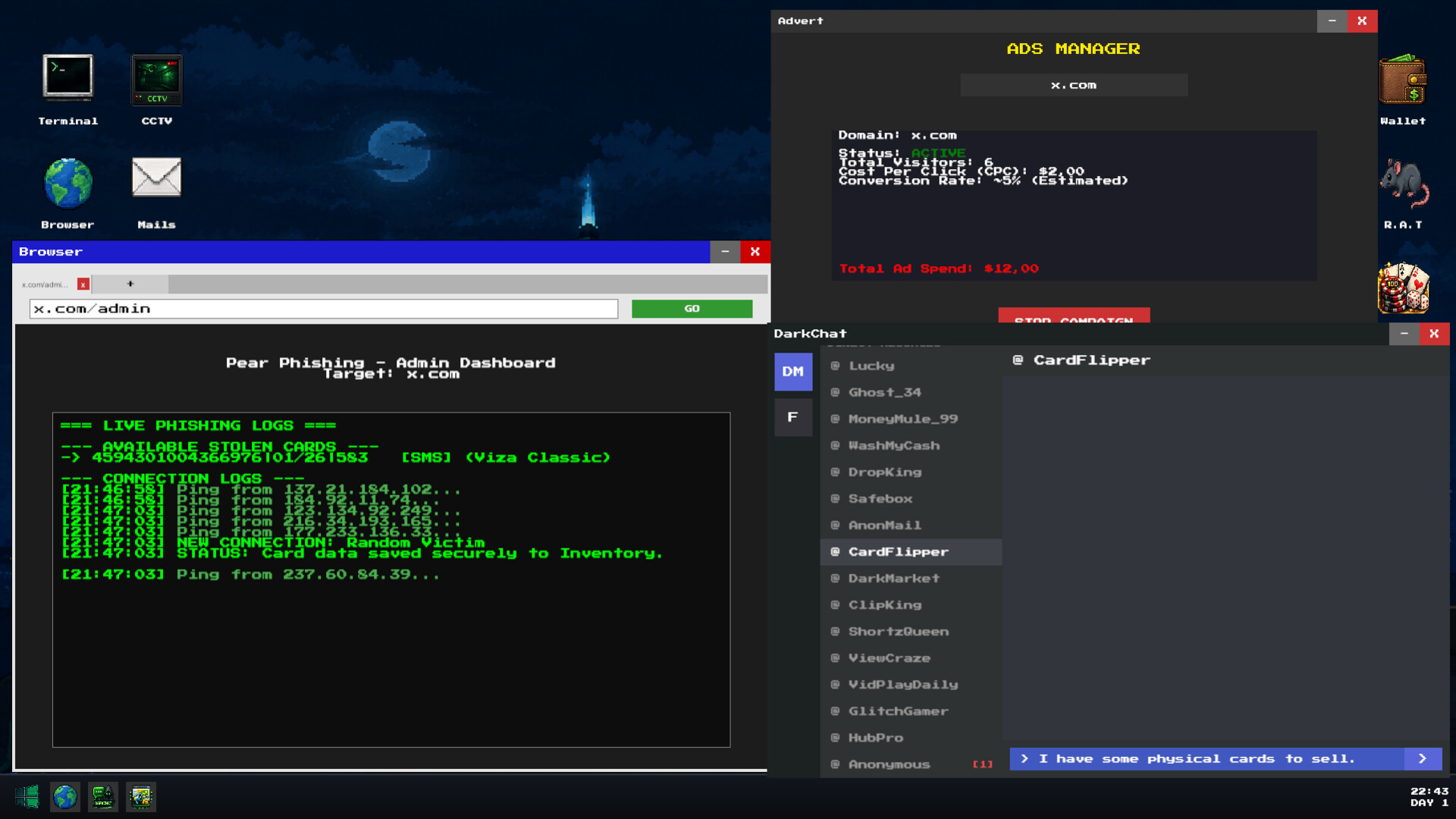Open chat with ViewCraze
1456x819 pixels.
tap(911, 658)
